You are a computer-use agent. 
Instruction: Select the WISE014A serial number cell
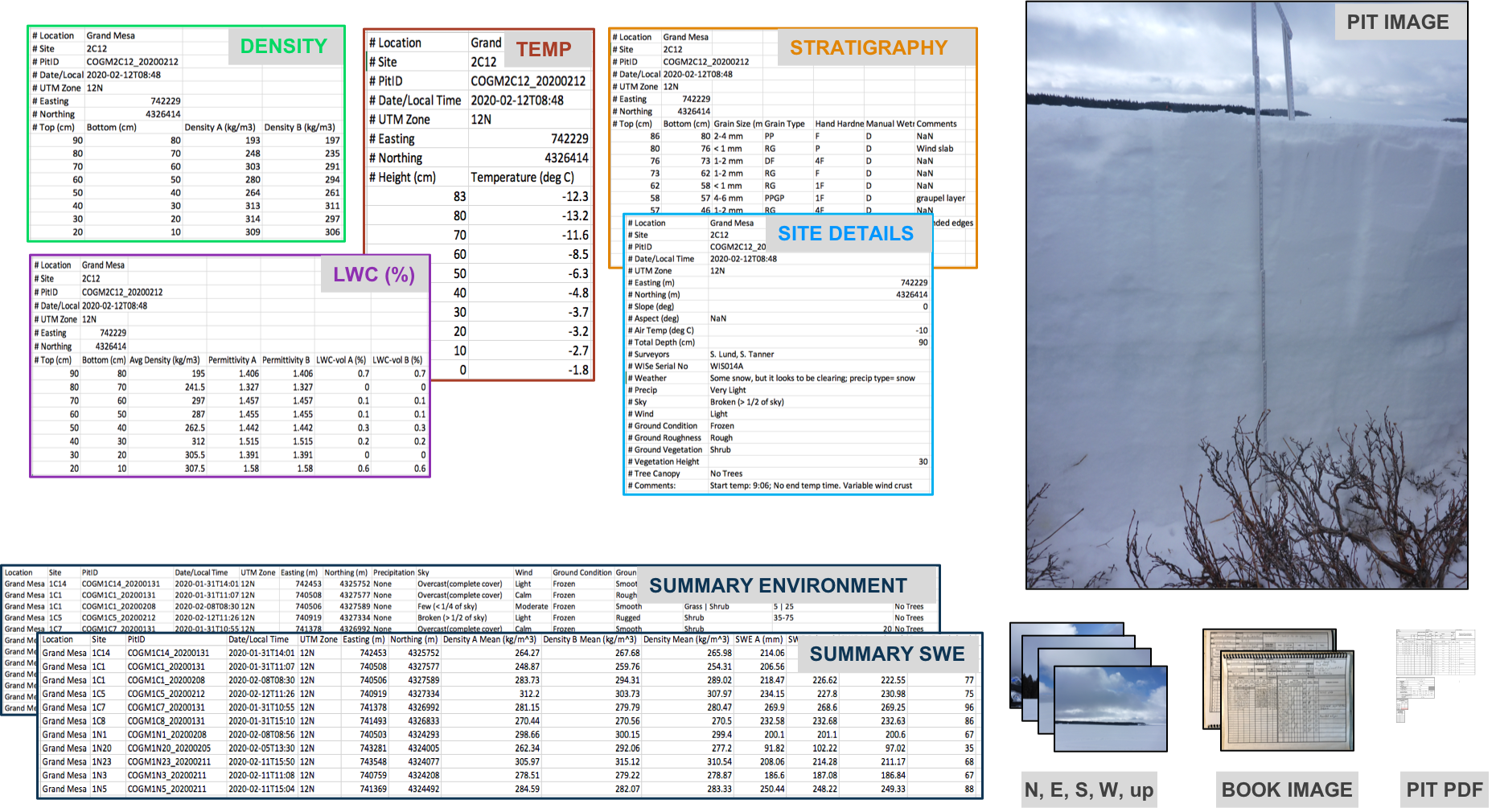(x=726, y=366)
